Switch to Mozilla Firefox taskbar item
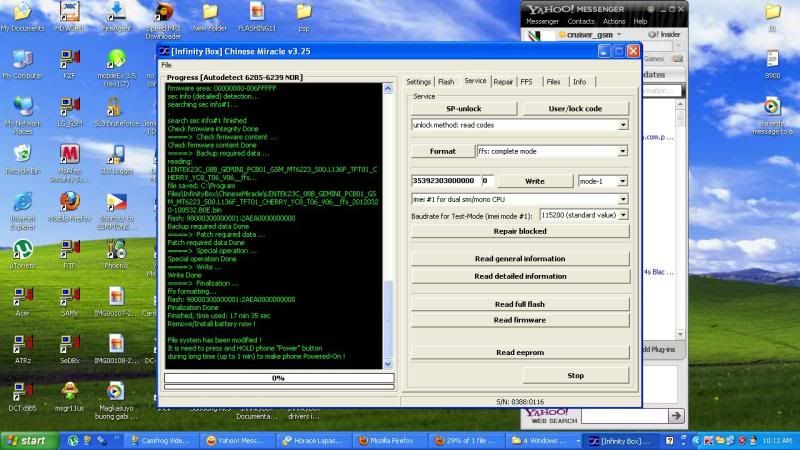Screen dimensions: 800x450 pos(390,441)
